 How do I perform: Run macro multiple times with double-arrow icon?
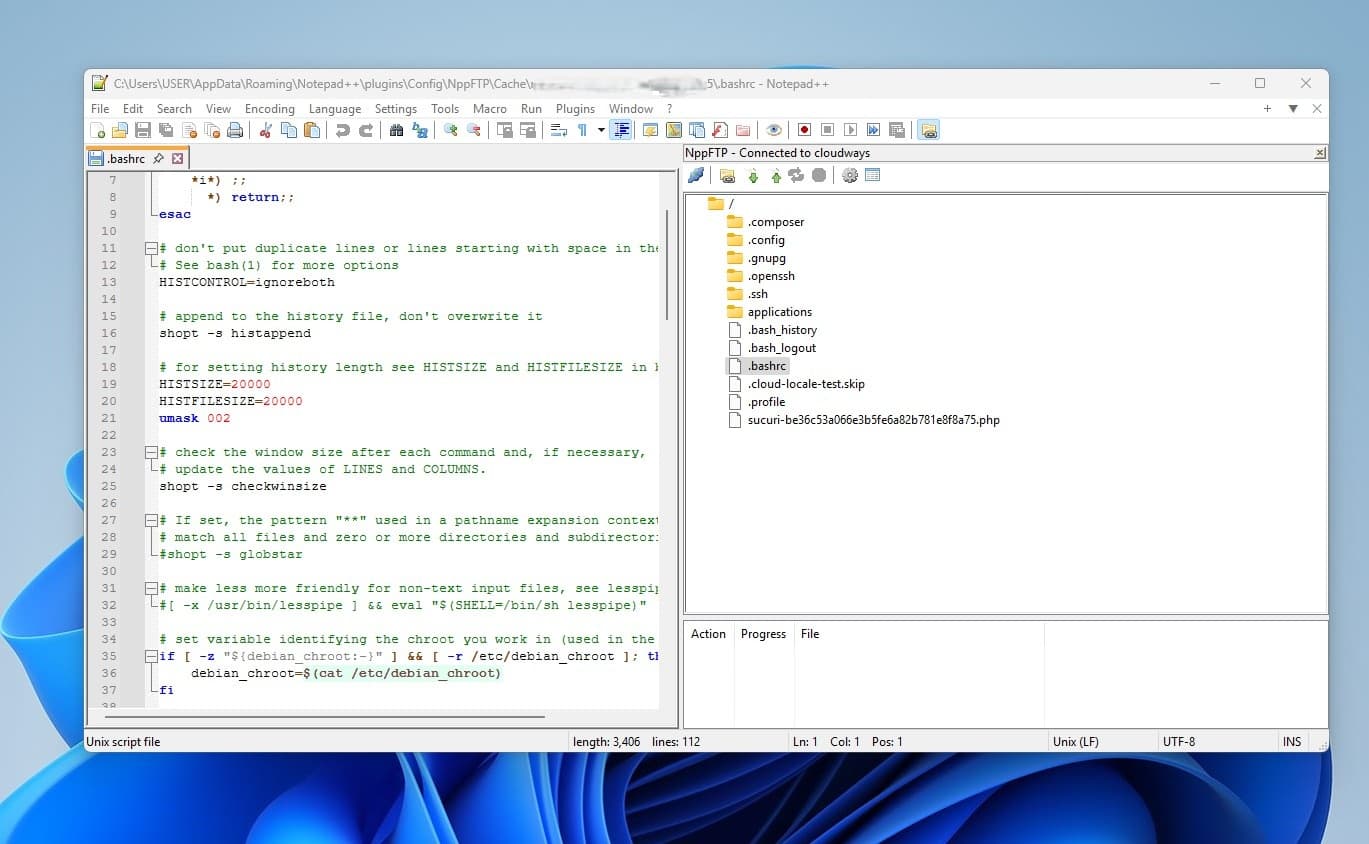[873, 130]
